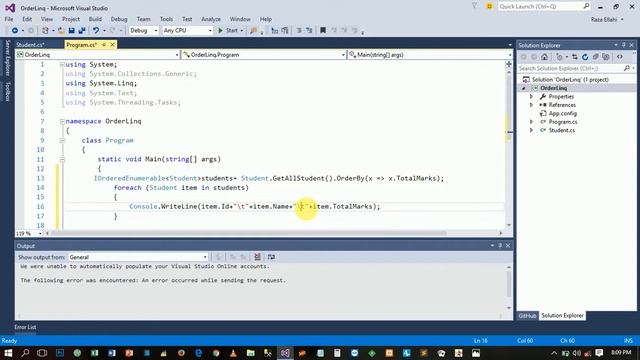
Task: Click the Windows Start button
Action: click(8, 353)
